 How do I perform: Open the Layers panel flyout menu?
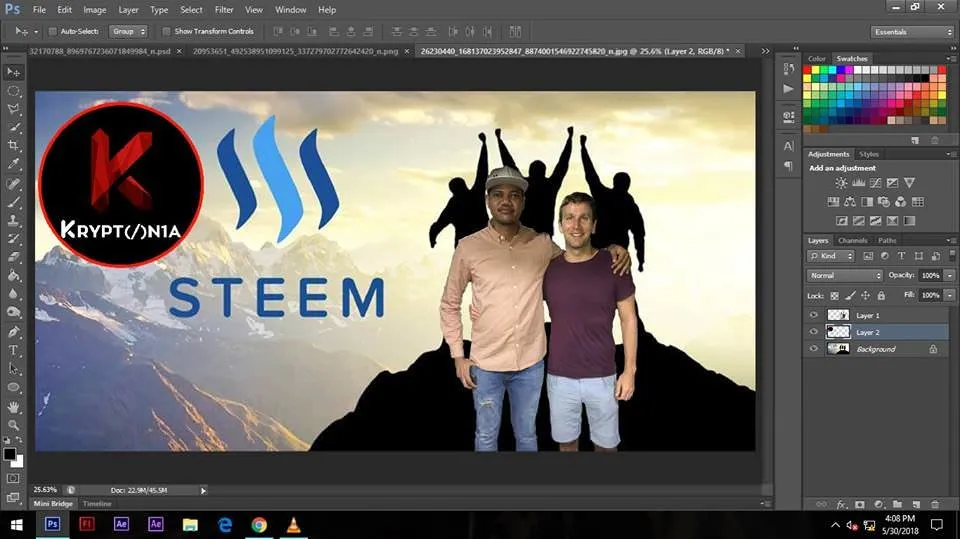click(x=950, y=241)
